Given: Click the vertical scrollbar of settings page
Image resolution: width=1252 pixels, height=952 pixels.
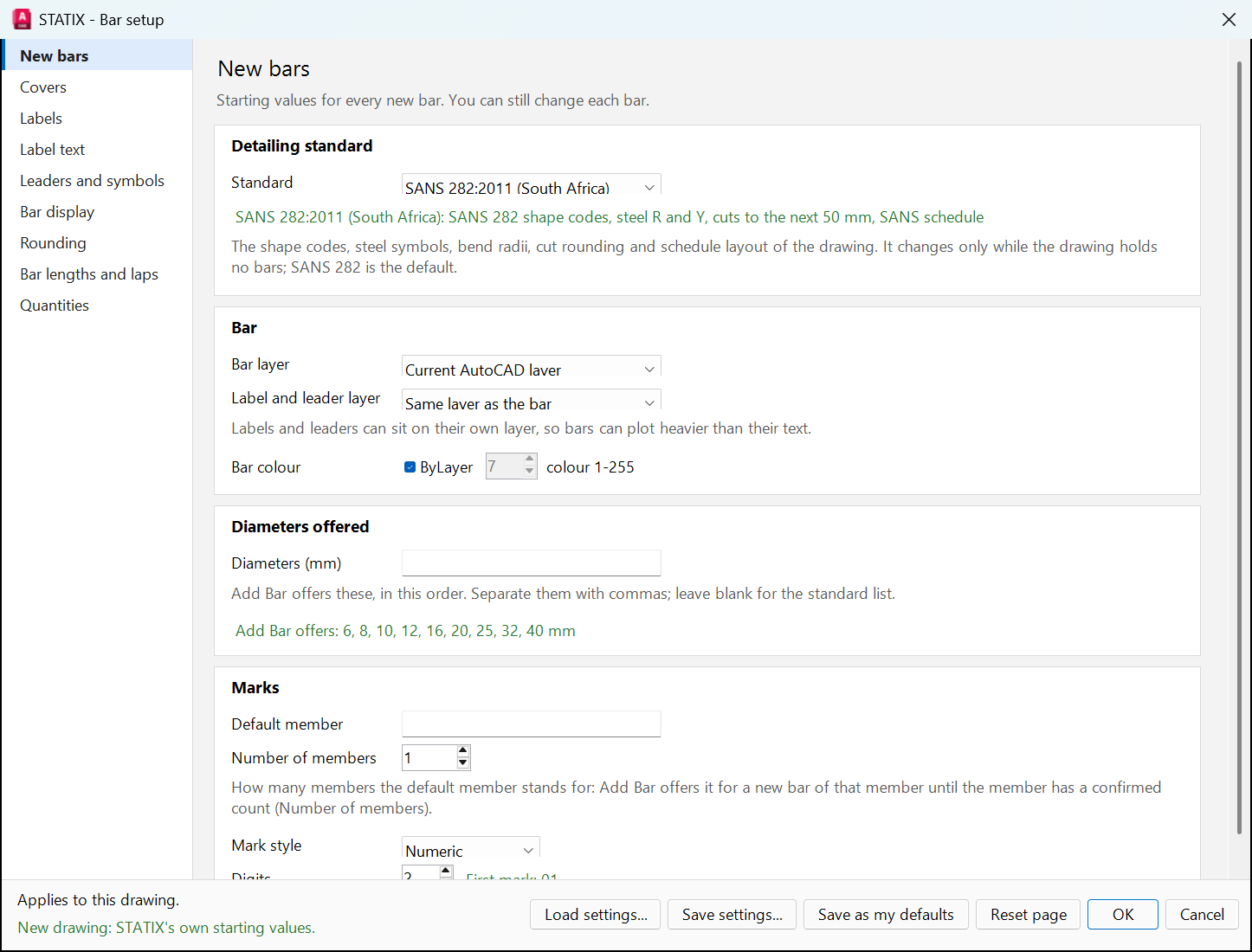Looking at the screenshot, I should (x=1239, y=447).
